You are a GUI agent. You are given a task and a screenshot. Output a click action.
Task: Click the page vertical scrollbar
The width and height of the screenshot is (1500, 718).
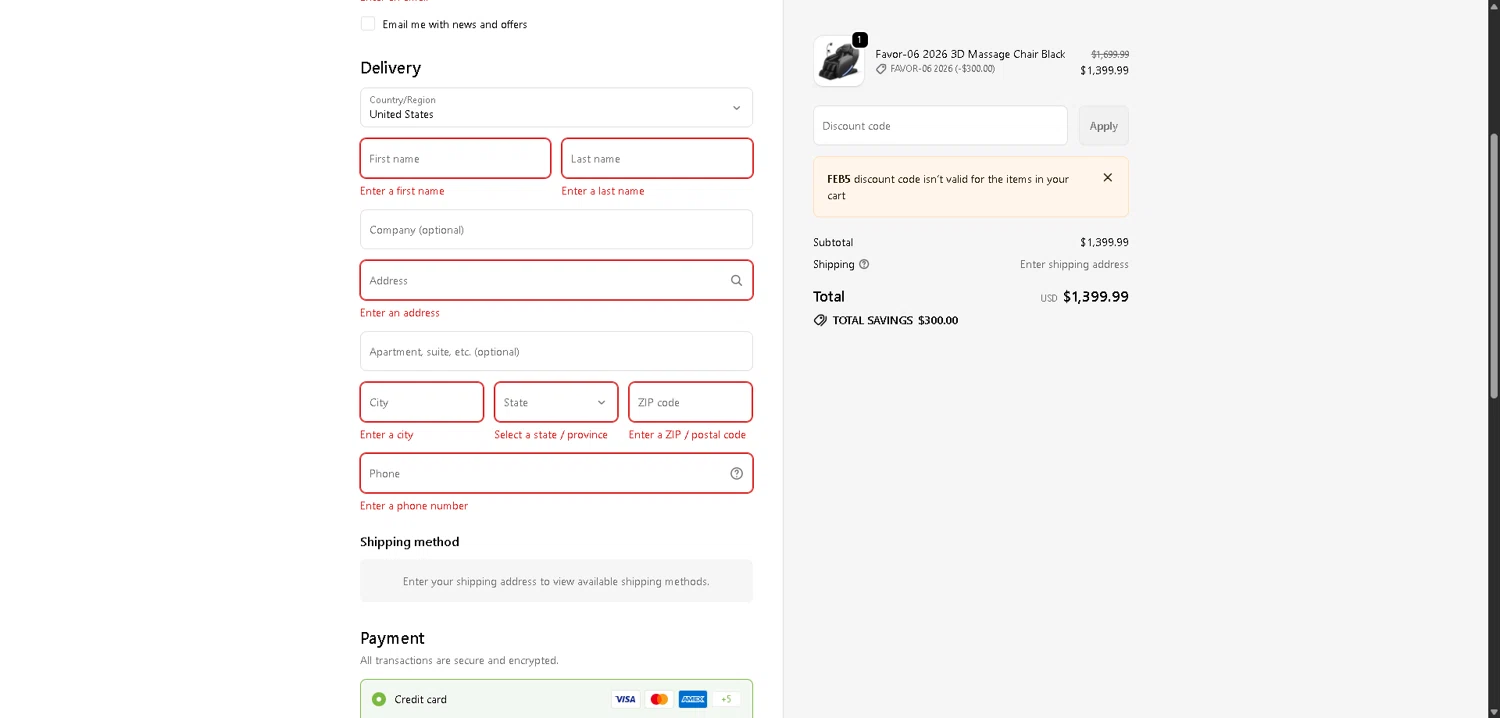point(1494,265)
